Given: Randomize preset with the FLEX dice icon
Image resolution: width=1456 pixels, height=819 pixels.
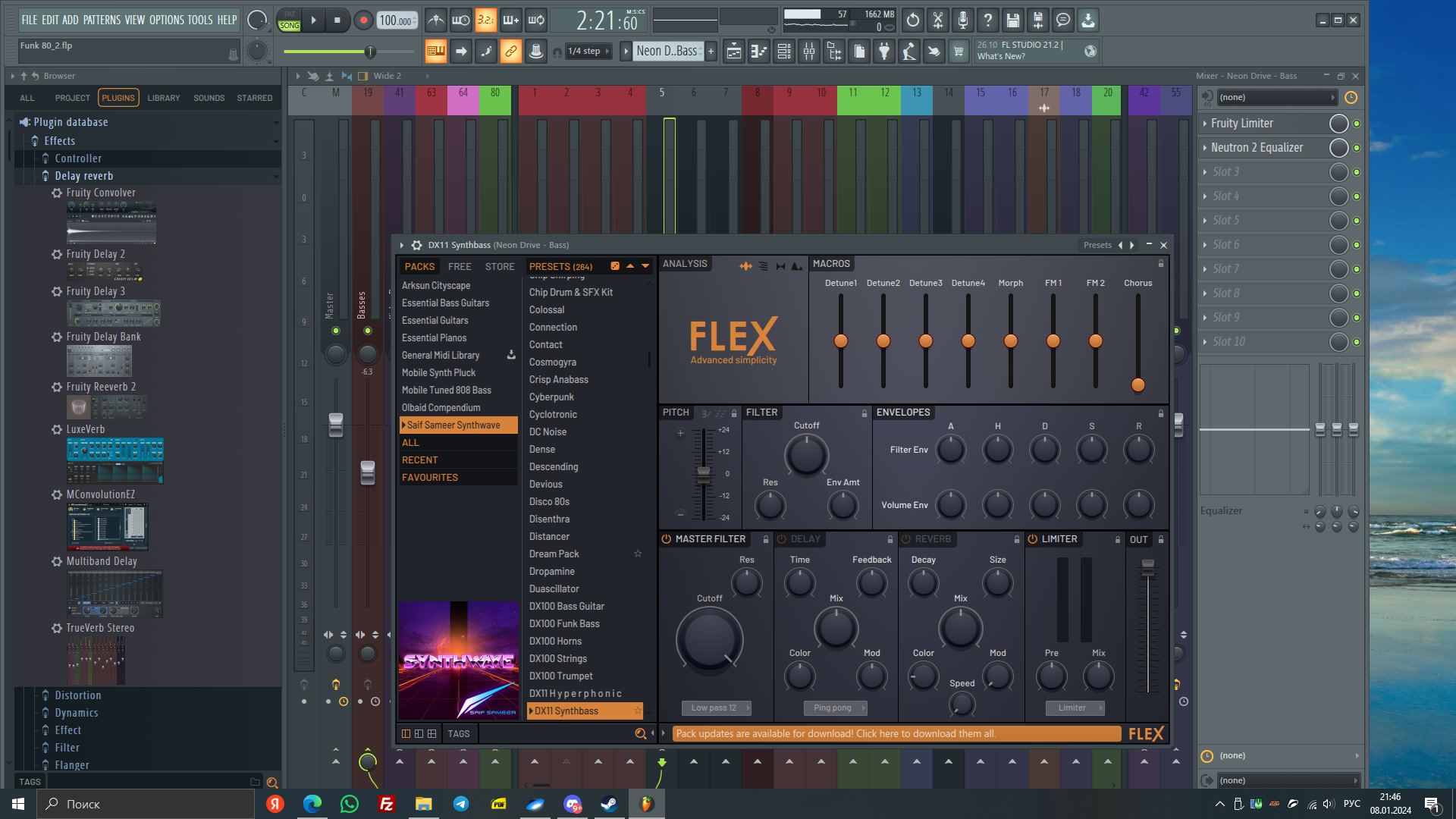Looking at the screenshot, I should click(x=615, y=266).
